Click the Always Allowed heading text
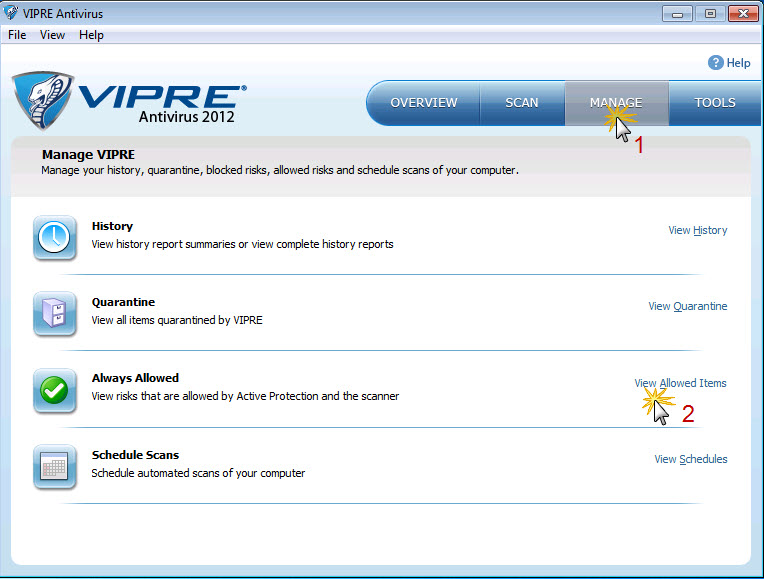764x579 pixels. coord(135,378)
